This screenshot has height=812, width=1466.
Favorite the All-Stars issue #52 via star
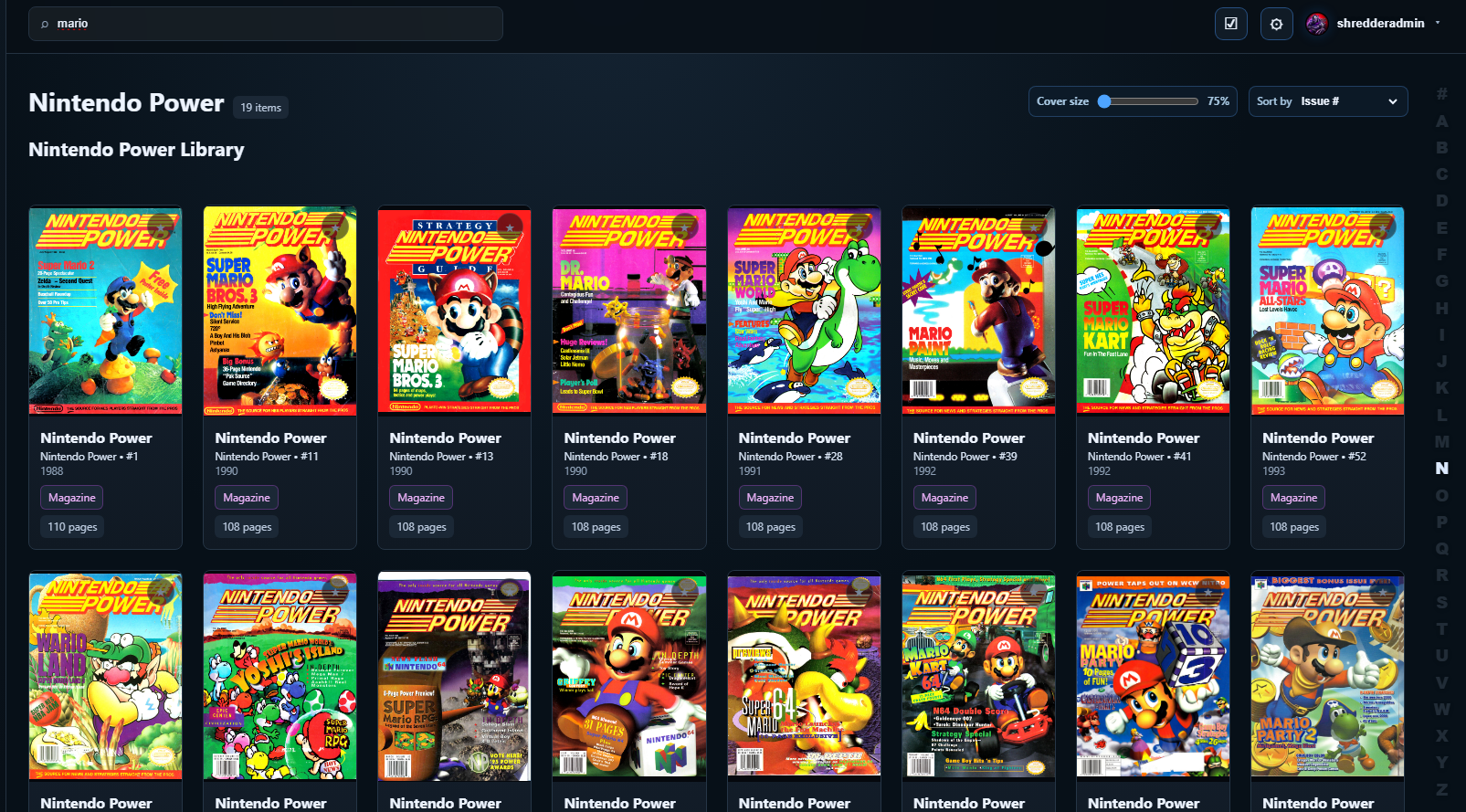(x=1382, y=227)
